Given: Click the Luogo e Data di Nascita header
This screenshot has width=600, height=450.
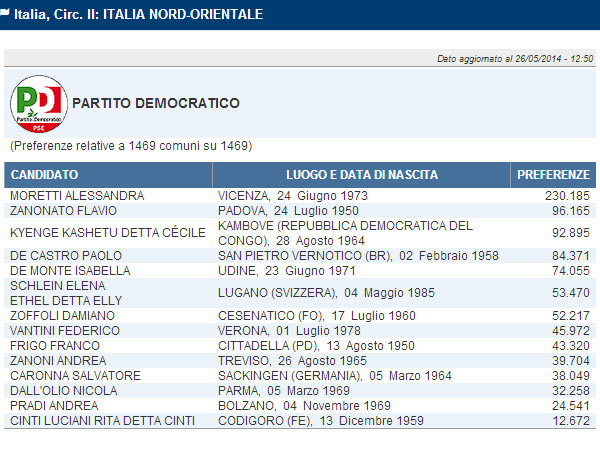Looking at the screenshot, I should tap(362, 175).
